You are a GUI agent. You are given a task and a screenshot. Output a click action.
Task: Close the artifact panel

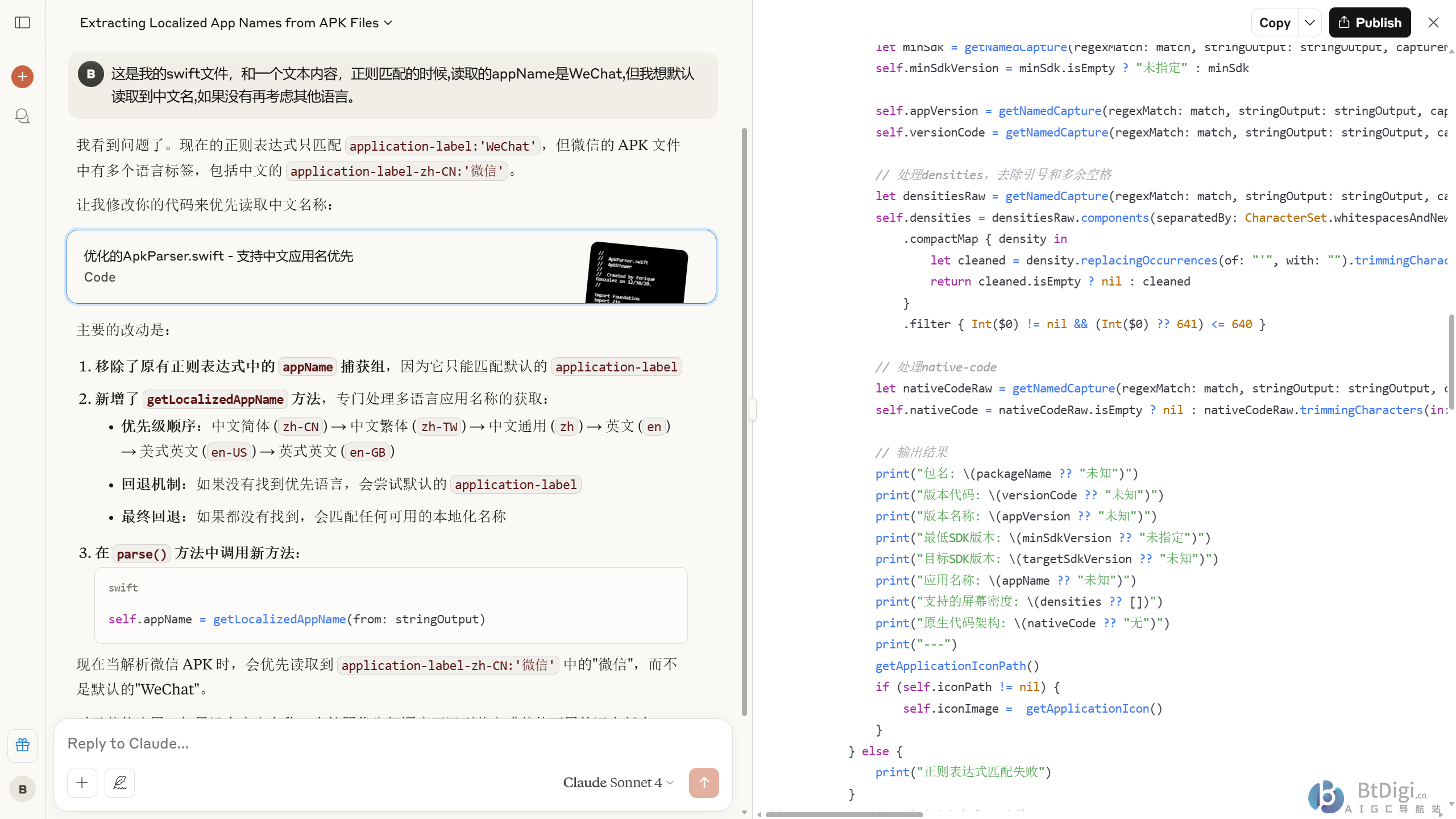(x=1433, y=23)
